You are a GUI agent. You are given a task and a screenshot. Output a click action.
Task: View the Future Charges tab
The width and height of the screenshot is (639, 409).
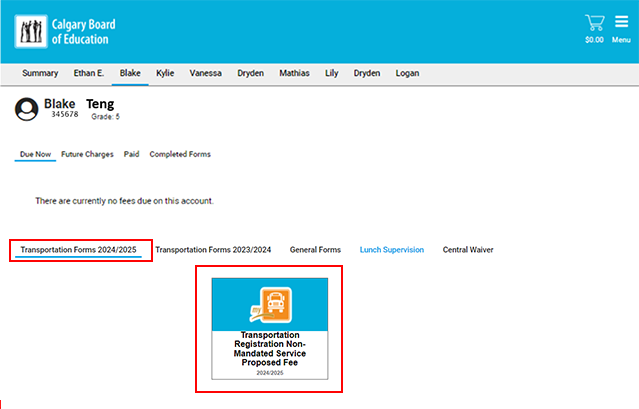87,155
